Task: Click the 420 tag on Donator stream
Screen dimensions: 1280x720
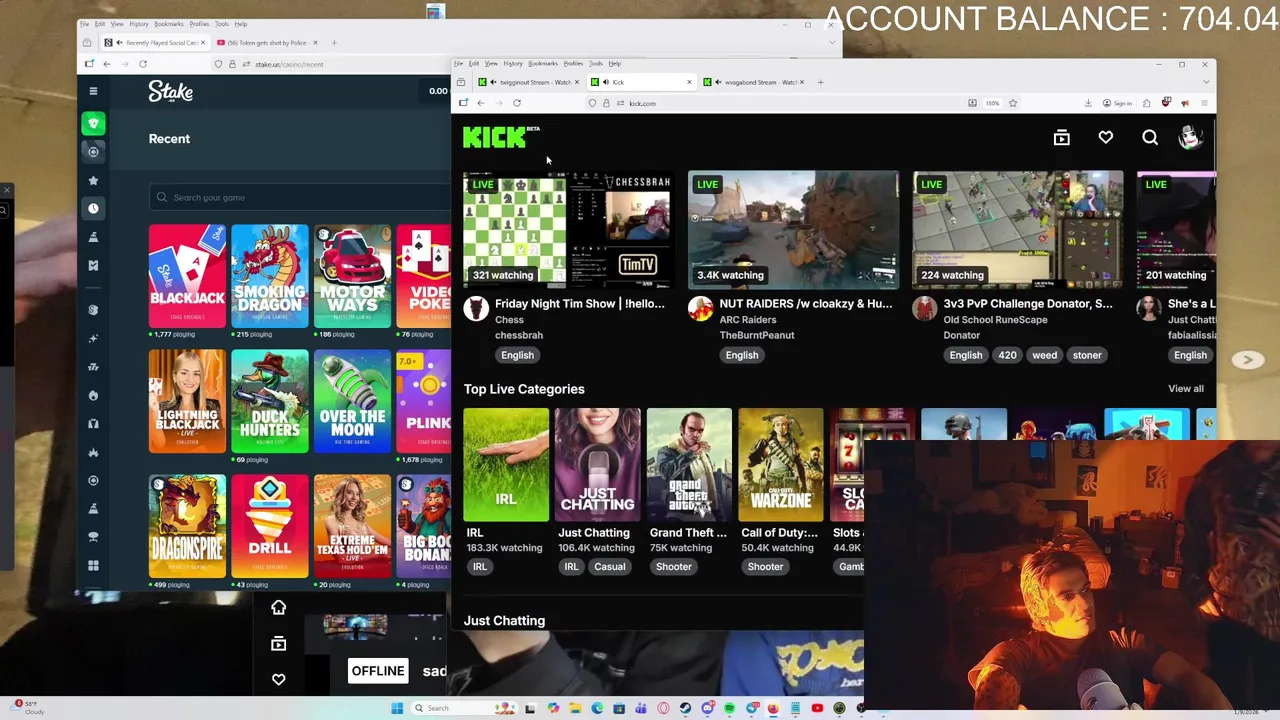Action: 1007,355
